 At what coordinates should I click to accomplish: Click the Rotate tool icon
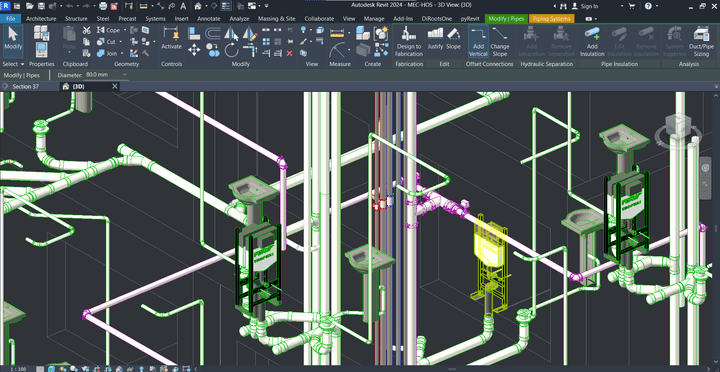click(x=231, y=50)
